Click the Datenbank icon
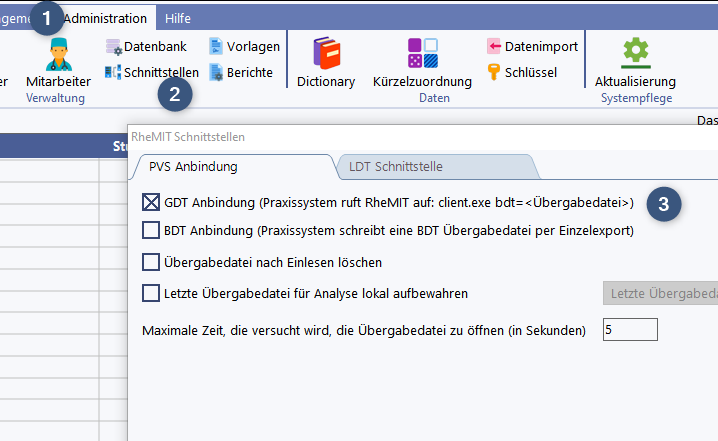Viewport: 718px width, 441px height. pyautogui.click(x=146, y=46)
